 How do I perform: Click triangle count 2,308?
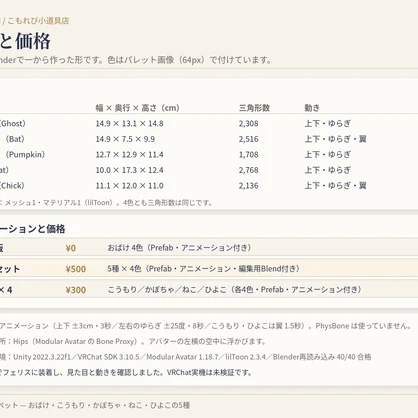(248, 124)
